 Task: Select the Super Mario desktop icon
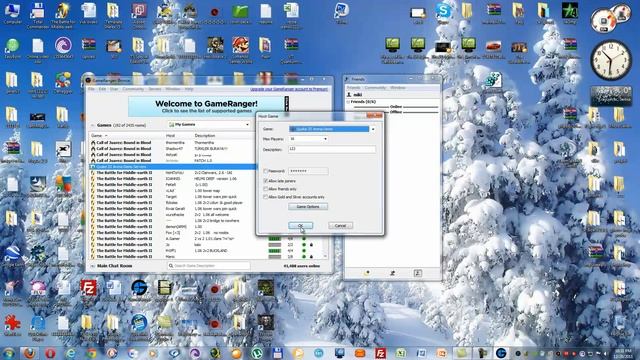click(x=240, y=50)
